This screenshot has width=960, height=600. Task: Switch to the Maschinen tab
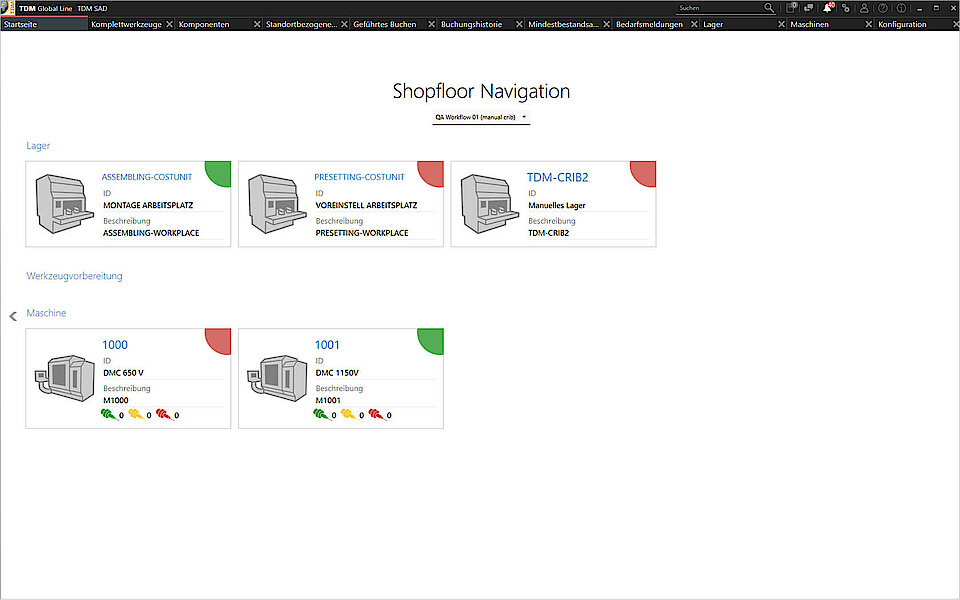[x=809, y=24]
